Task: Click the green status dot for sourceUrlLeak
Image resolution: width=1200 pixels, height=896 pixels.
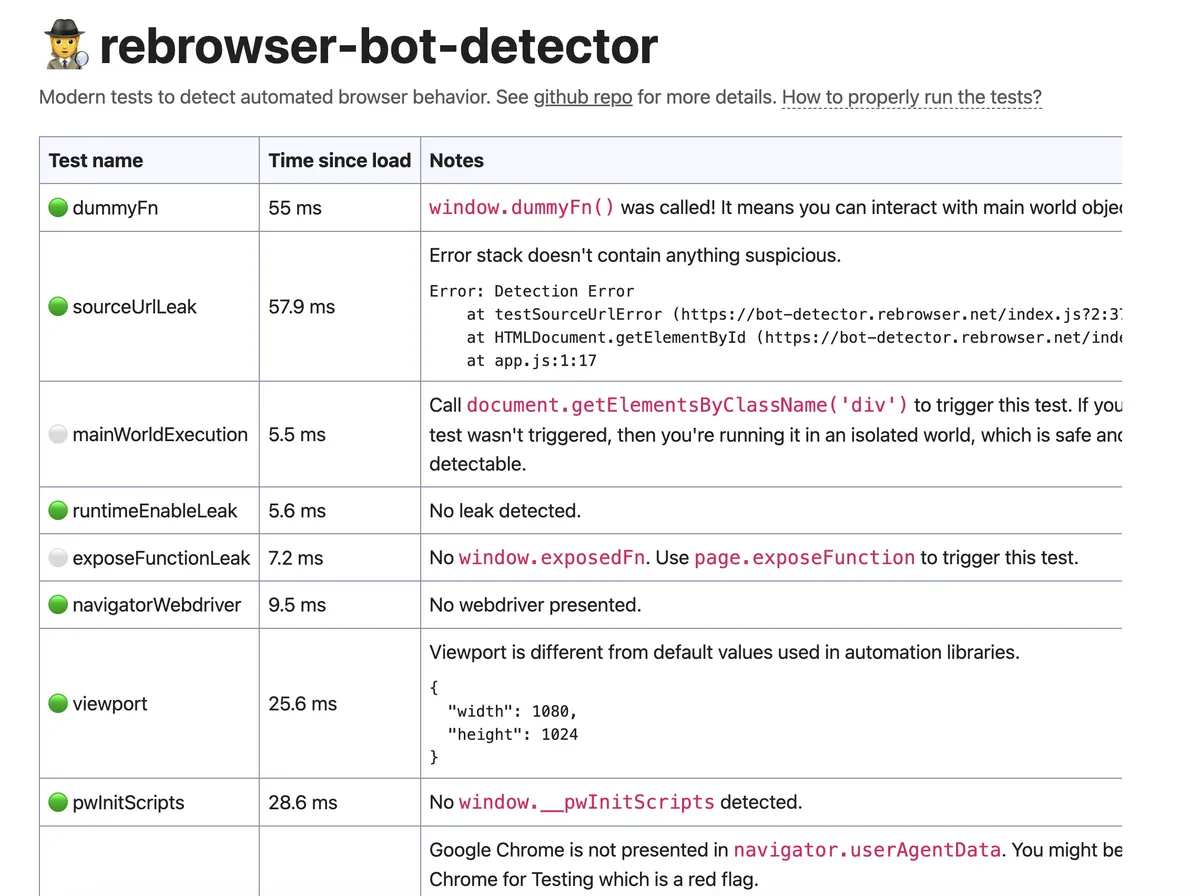Action: tap(58, 307)
